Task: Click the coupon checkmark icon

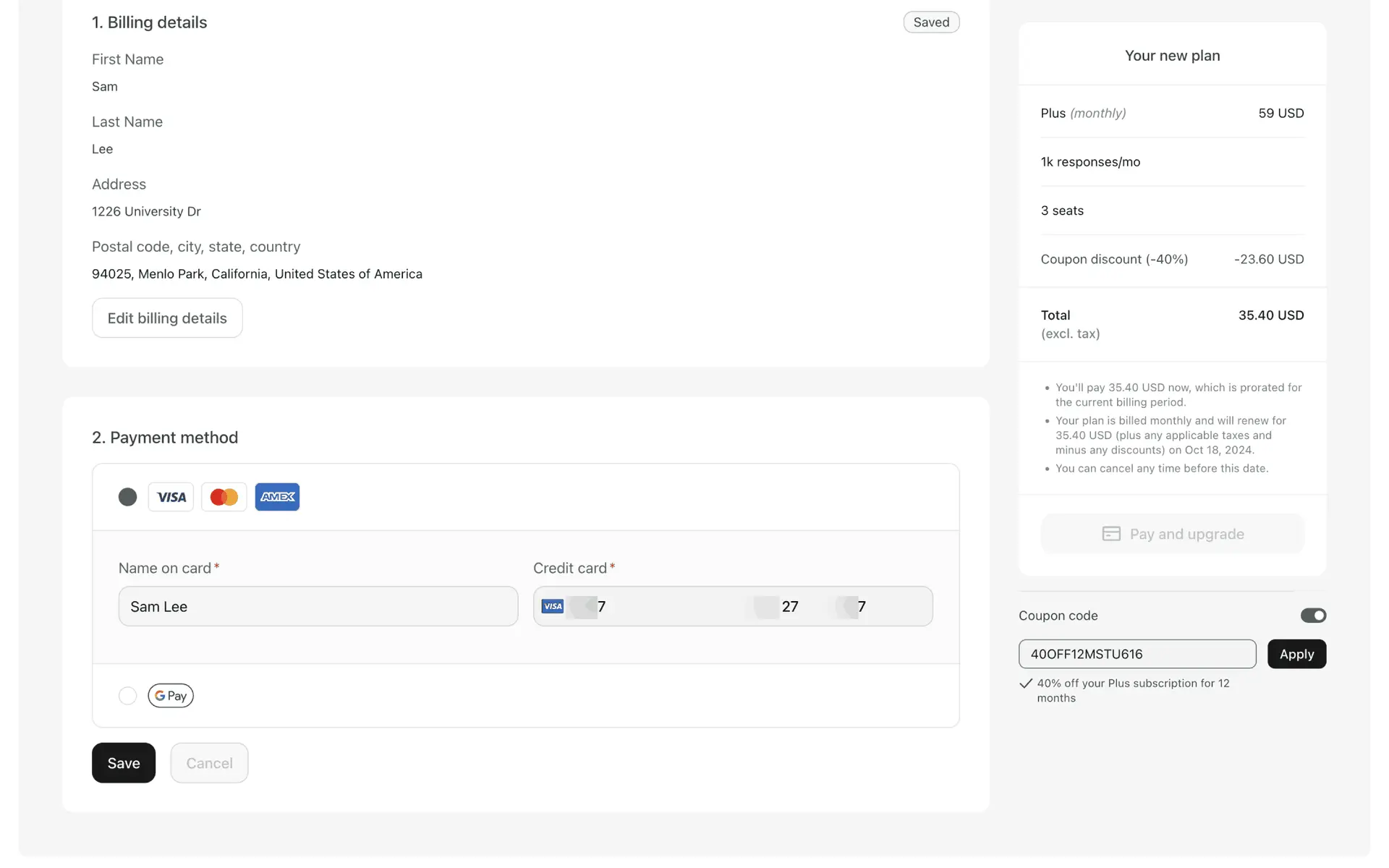Action: [x=1025, y=684]
